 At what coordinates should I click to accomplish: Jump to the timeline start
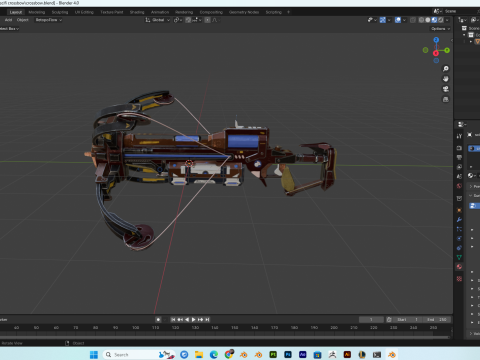pos(173,320)
